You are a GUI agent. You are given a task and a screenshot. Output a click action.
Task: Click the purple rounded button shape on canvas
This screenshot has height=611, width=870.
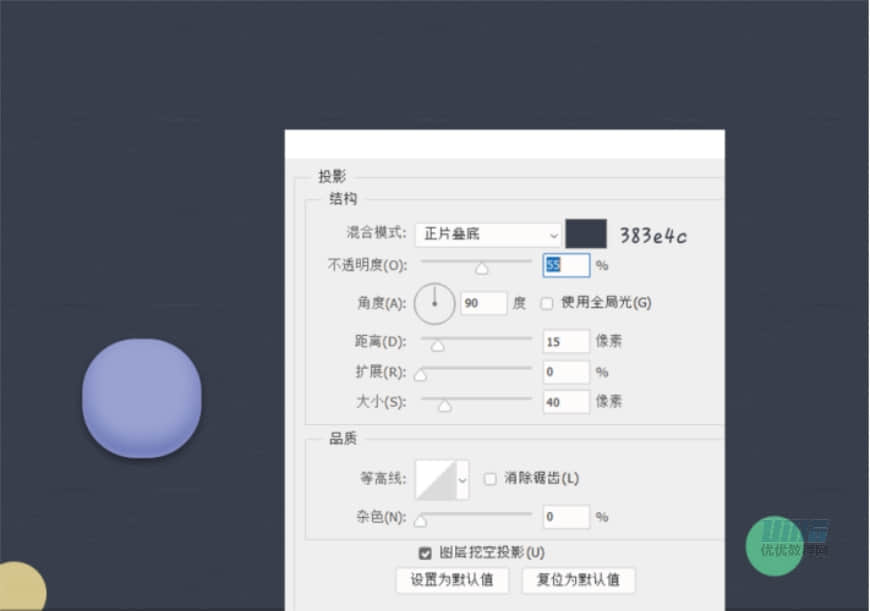coord(142,398)
